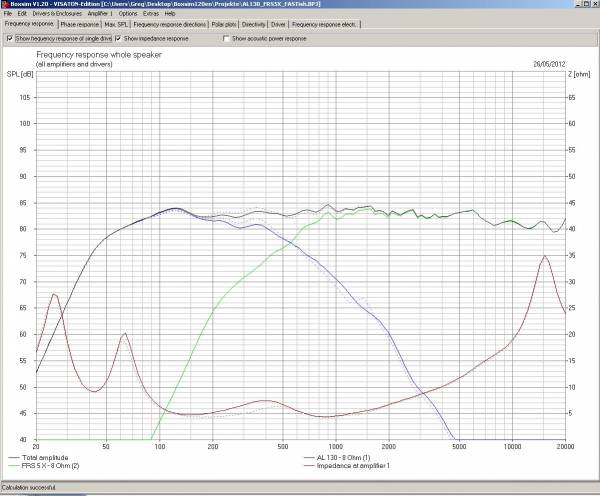Switch to Frequency response directions tab
Viewport: 600px width, 496px height.
pos(170,24)
